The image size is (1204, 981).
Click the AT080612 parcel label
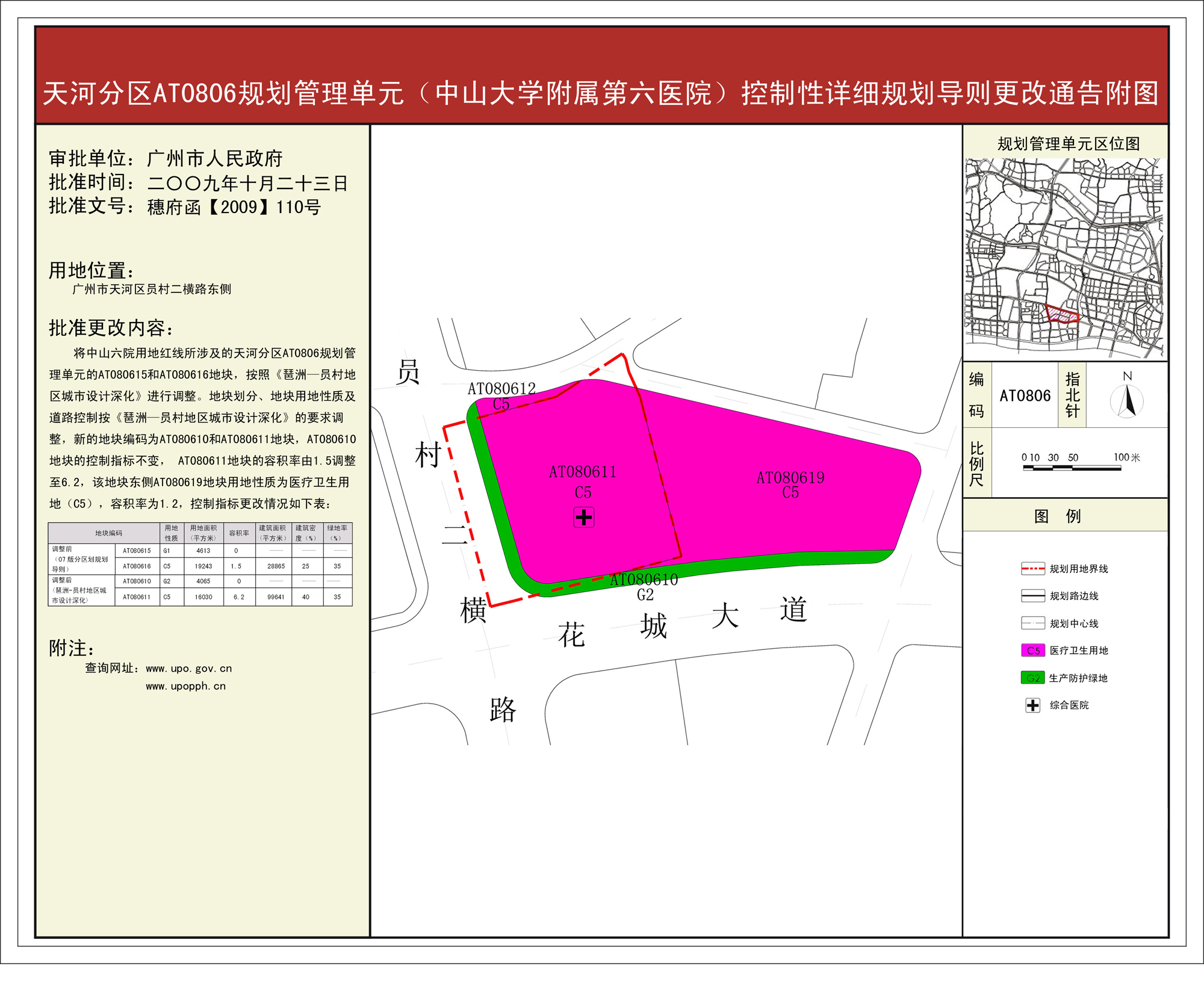pos(501,389)
